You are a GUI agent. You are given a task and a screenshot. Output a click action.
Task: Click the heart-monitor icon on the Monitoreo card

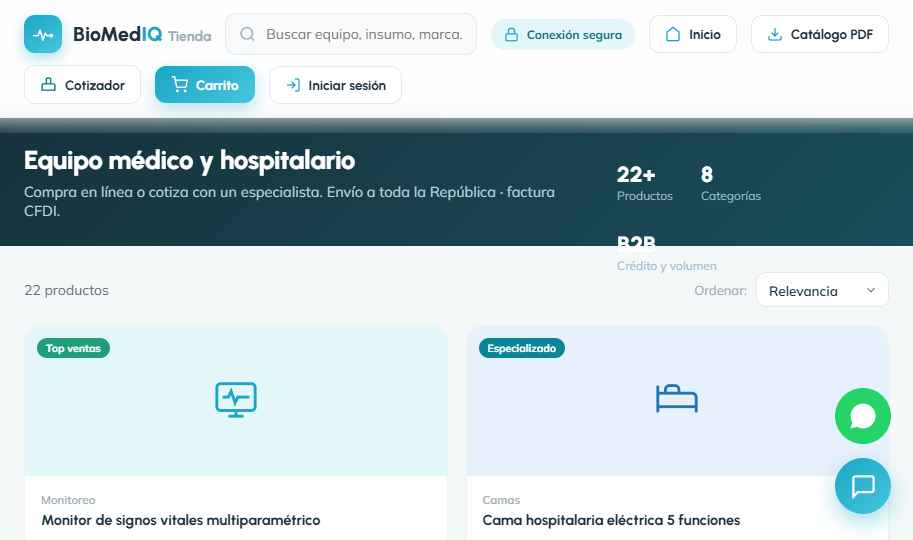[x=236, y=400]
